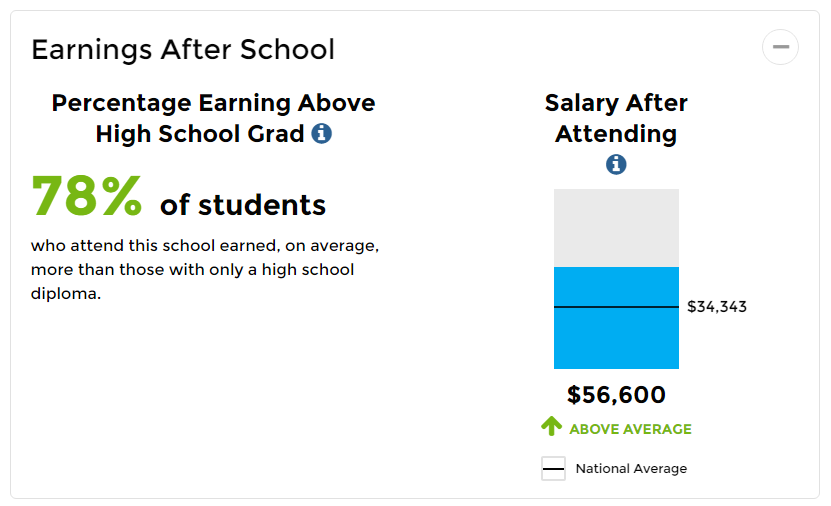Click the line 'who attend this school earned'
The height and width of the screenshot is (506, 831).
(205, 245)
